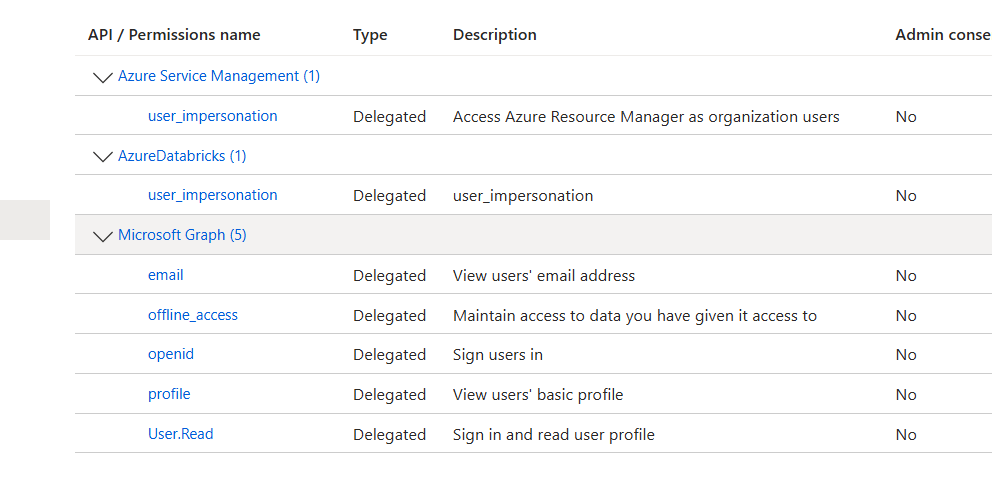
Task: Click the API / Permissions name column header
Action: [174, 35]
